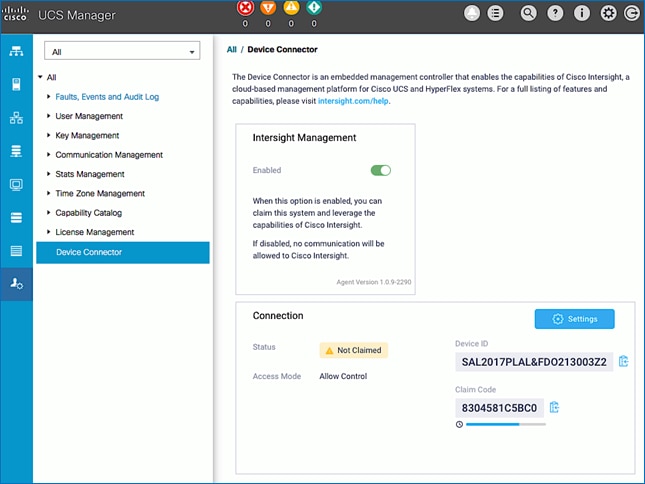Click the Cisco logo
The height and width of the screenshot is (484, 645).
coord(15,14)
